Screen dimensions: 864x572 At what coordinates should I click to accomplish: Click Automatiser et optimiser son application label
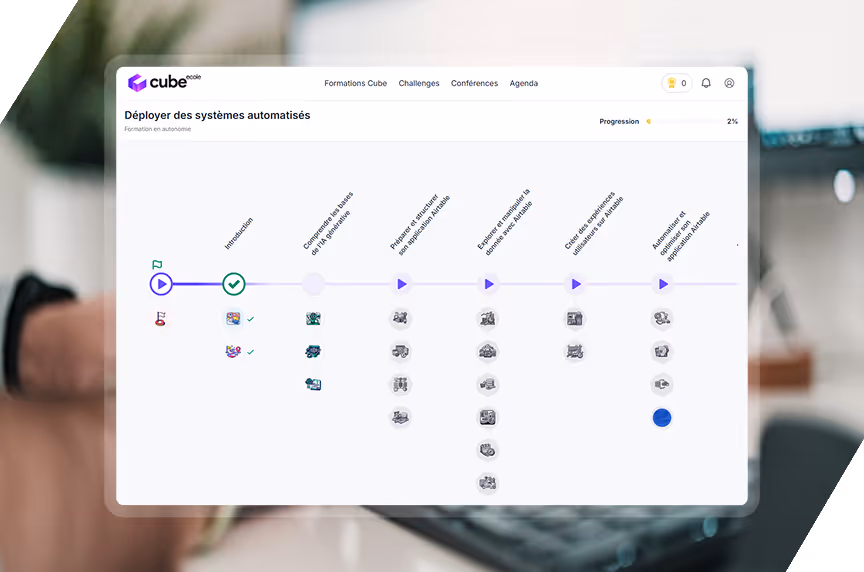click(681, 235)
